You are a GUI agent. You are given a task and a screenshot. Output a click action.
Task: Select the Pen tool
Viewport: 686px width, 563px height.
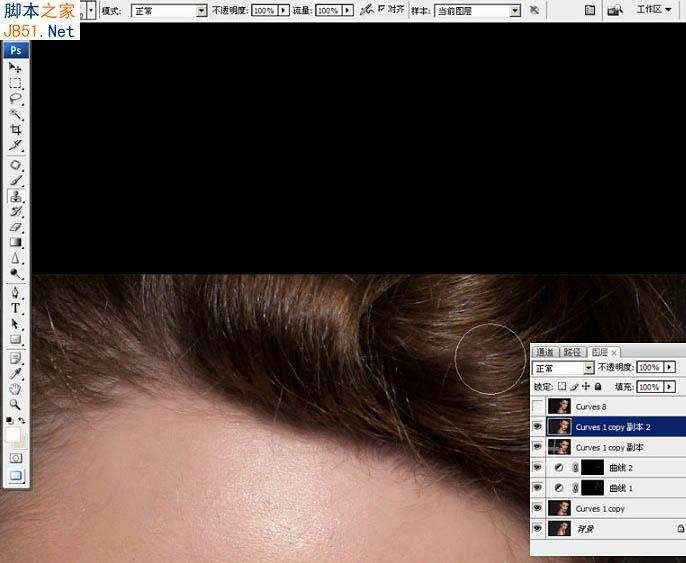pyautogui.click(x=15, y=293)
